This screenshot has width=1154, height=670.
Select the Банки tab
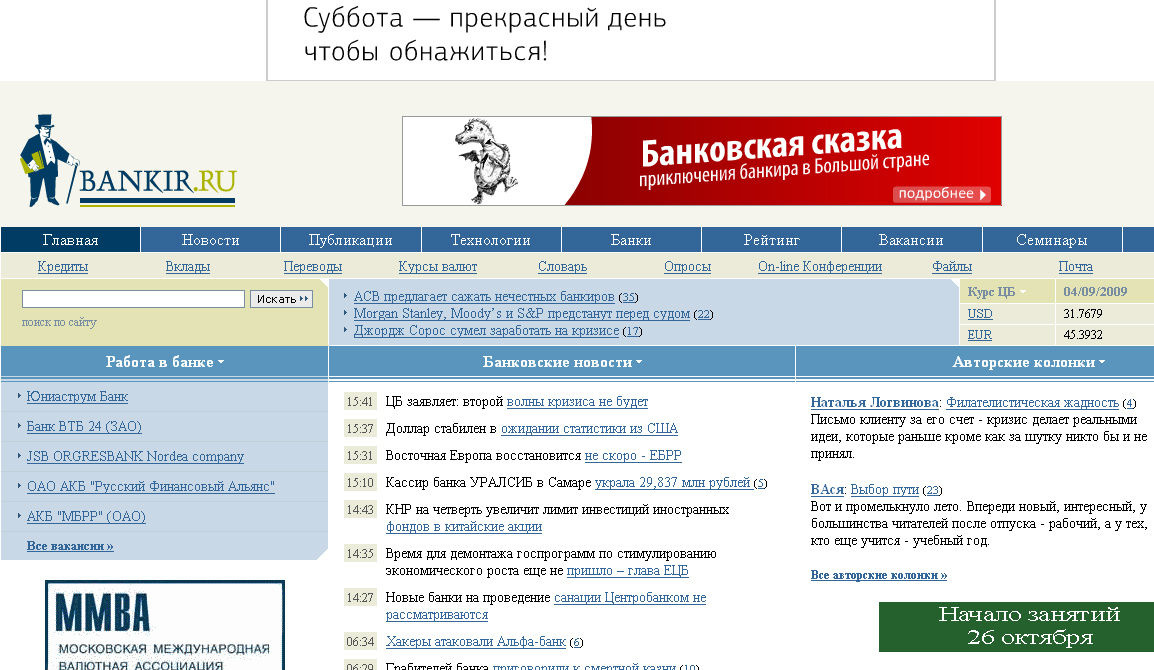(631, 240)
